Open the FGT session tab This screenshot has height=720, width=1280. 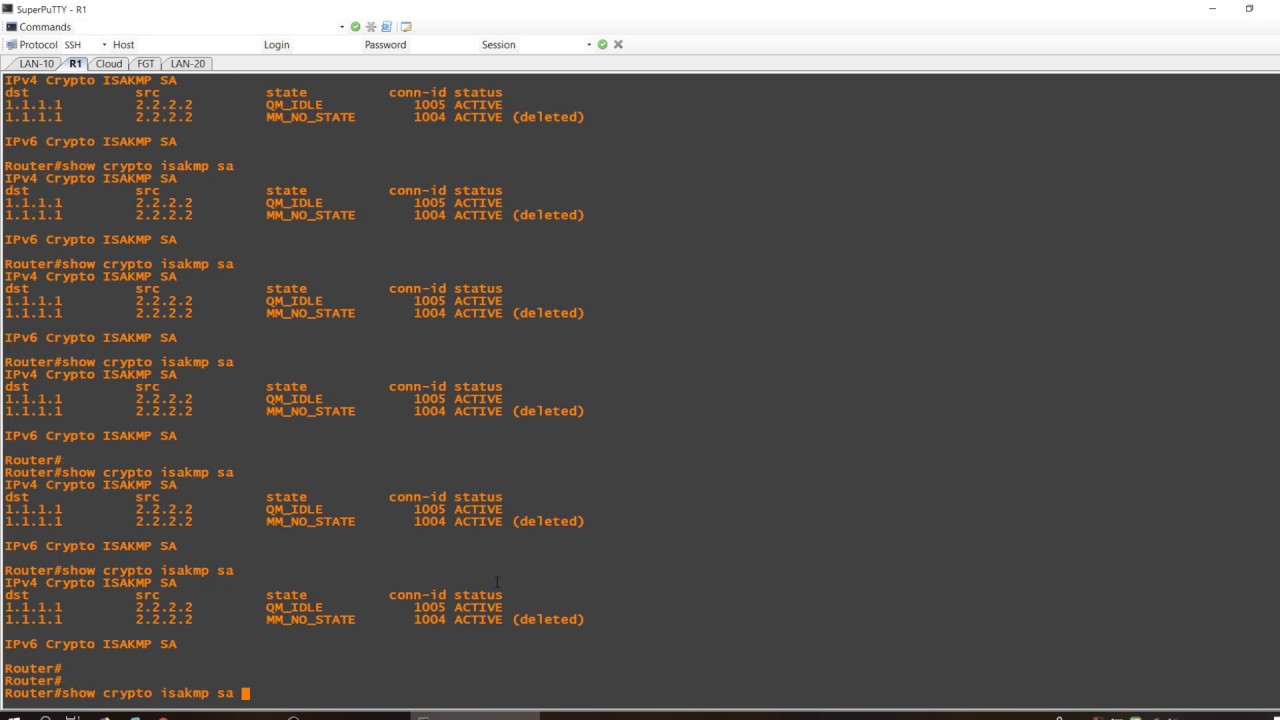[x=146, y=63]
